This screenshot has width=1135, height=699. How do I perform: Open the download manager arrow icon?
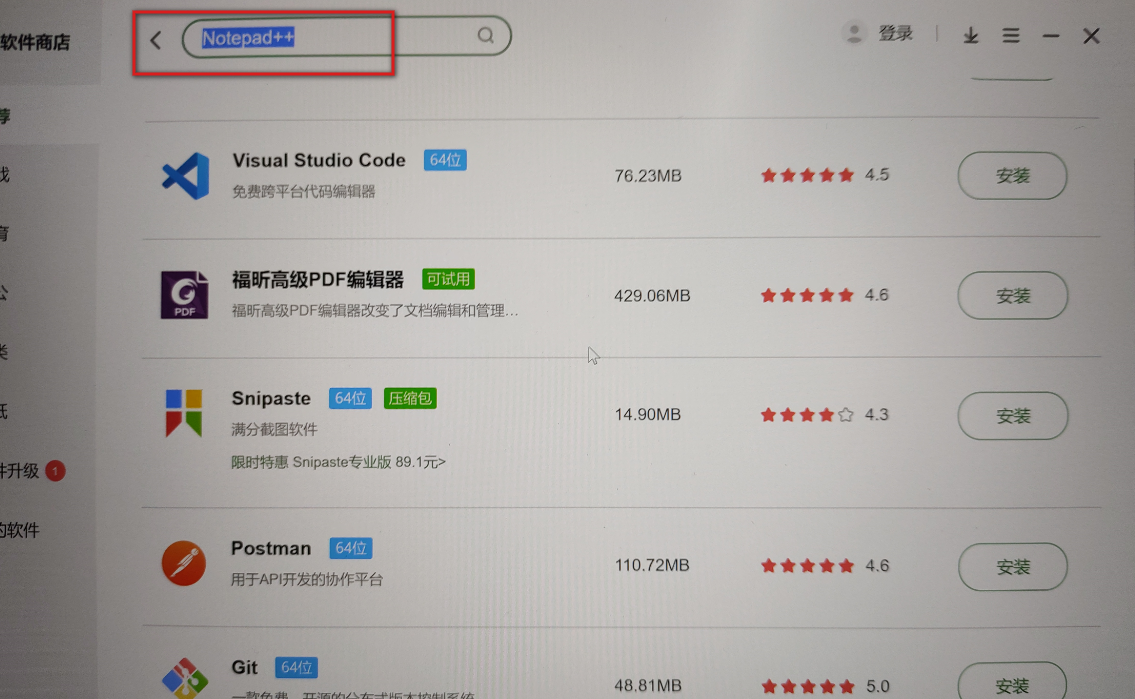[971, 35]
